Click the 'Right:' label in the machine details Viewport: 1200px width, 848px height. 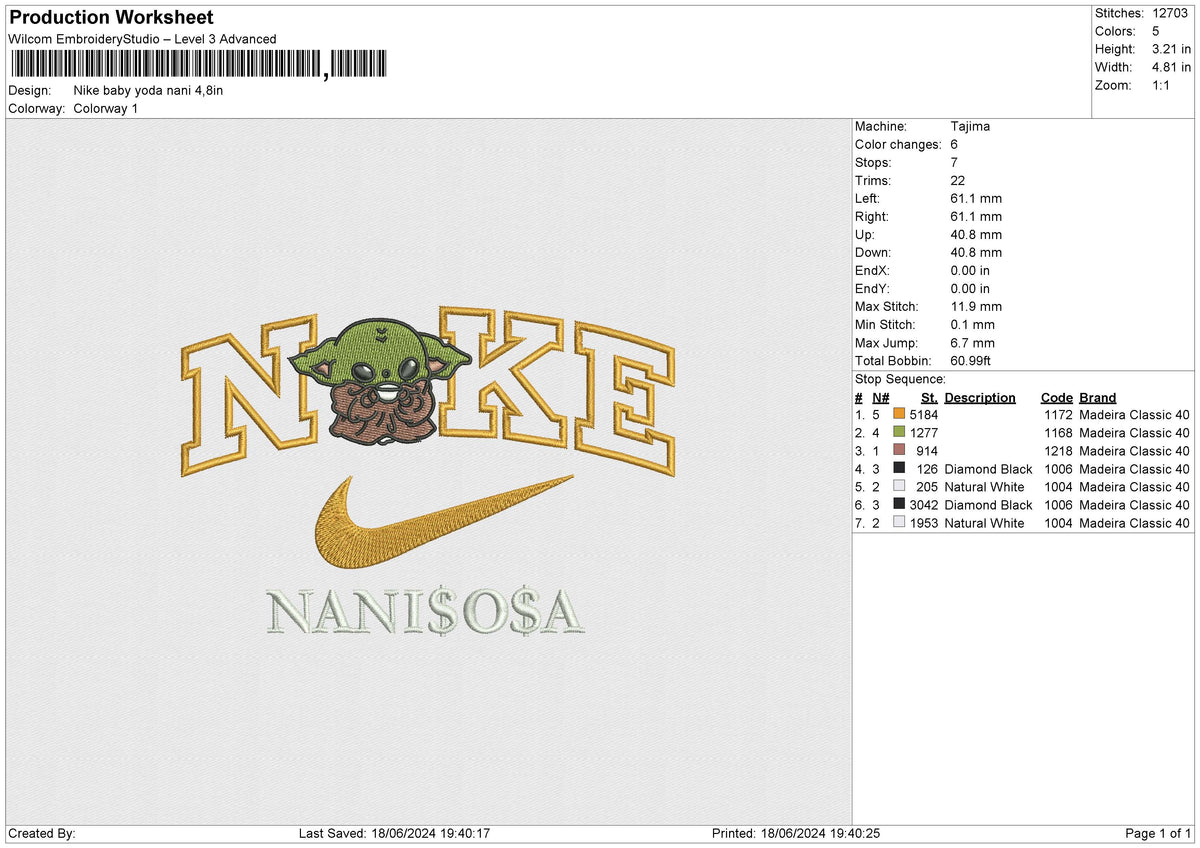pos(872,217)
